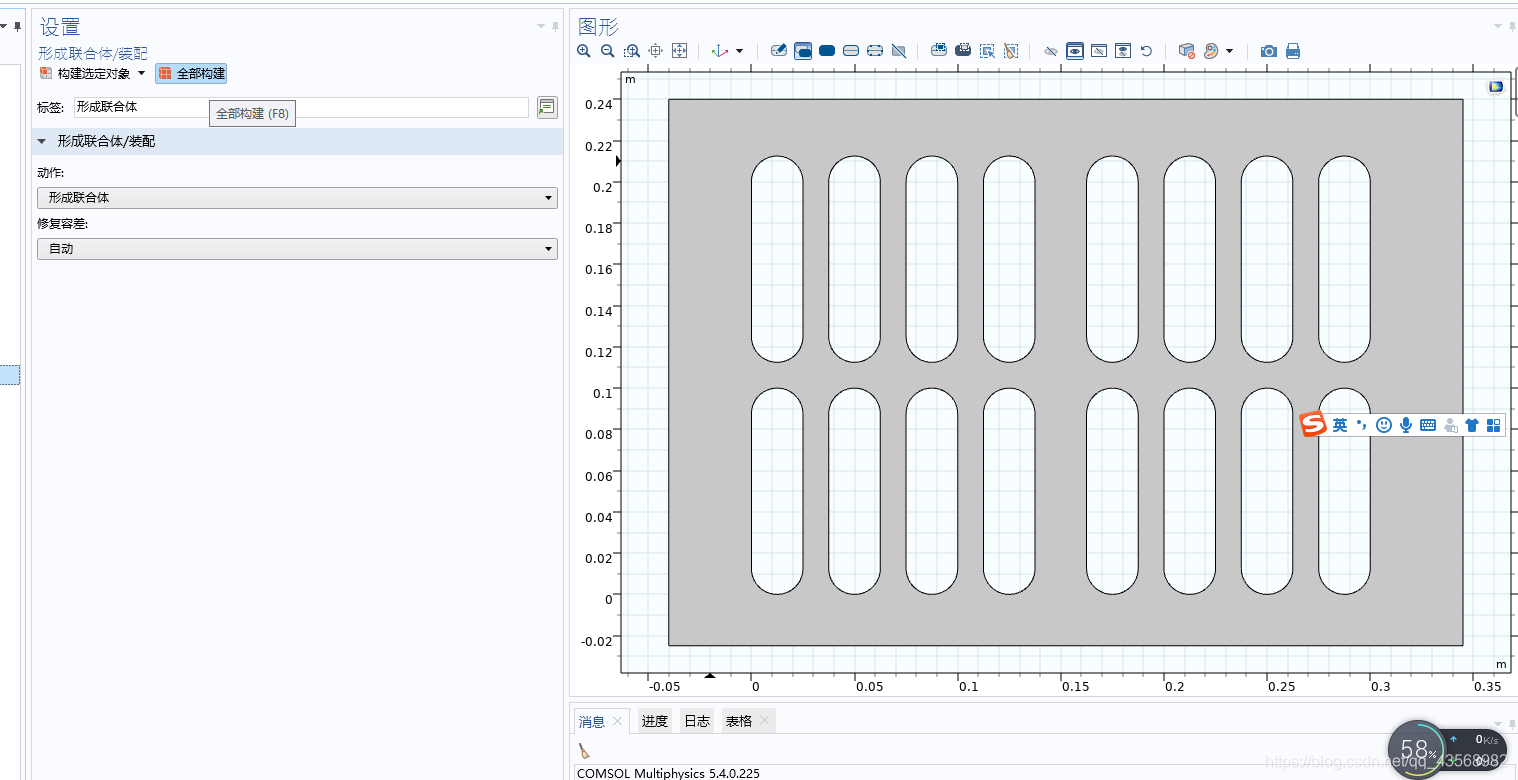1518x780 pixels.
Task: Open the 修复容差 dropdown showing 自动
Action: (297, 249)
